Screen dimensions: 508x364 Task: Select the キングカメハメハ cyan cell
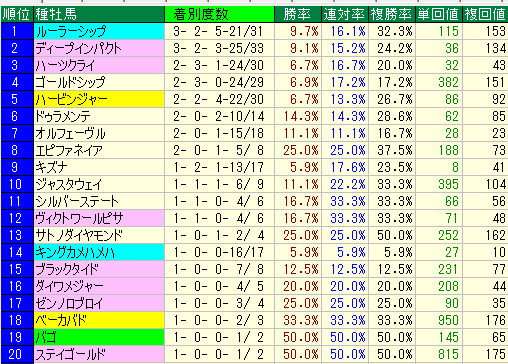[x=99, y=252]
